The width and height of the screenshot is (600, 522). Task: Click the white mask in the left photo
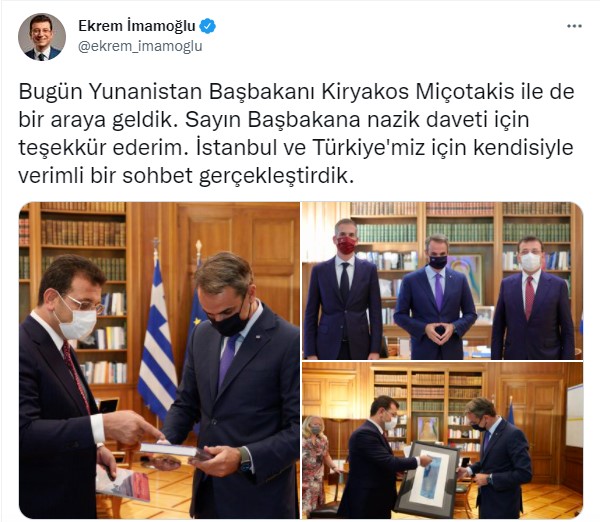(x=78, y=323)
